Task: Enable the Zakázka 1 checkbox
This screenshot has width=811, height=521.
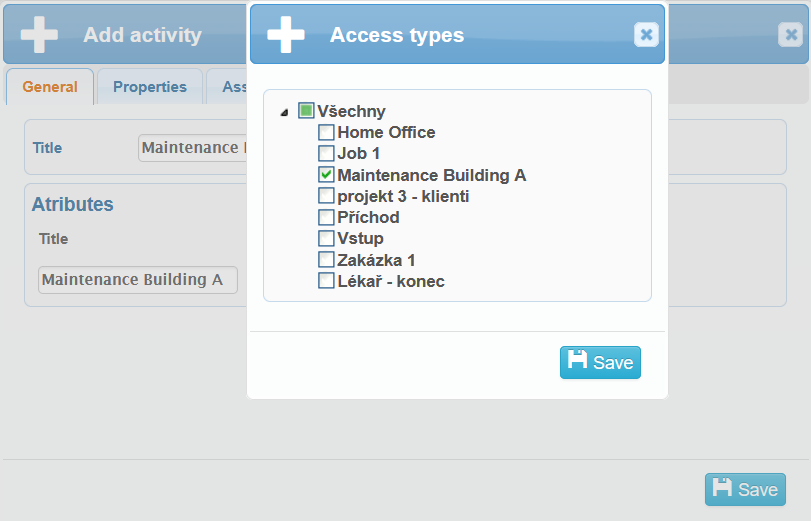Action: 326,259
